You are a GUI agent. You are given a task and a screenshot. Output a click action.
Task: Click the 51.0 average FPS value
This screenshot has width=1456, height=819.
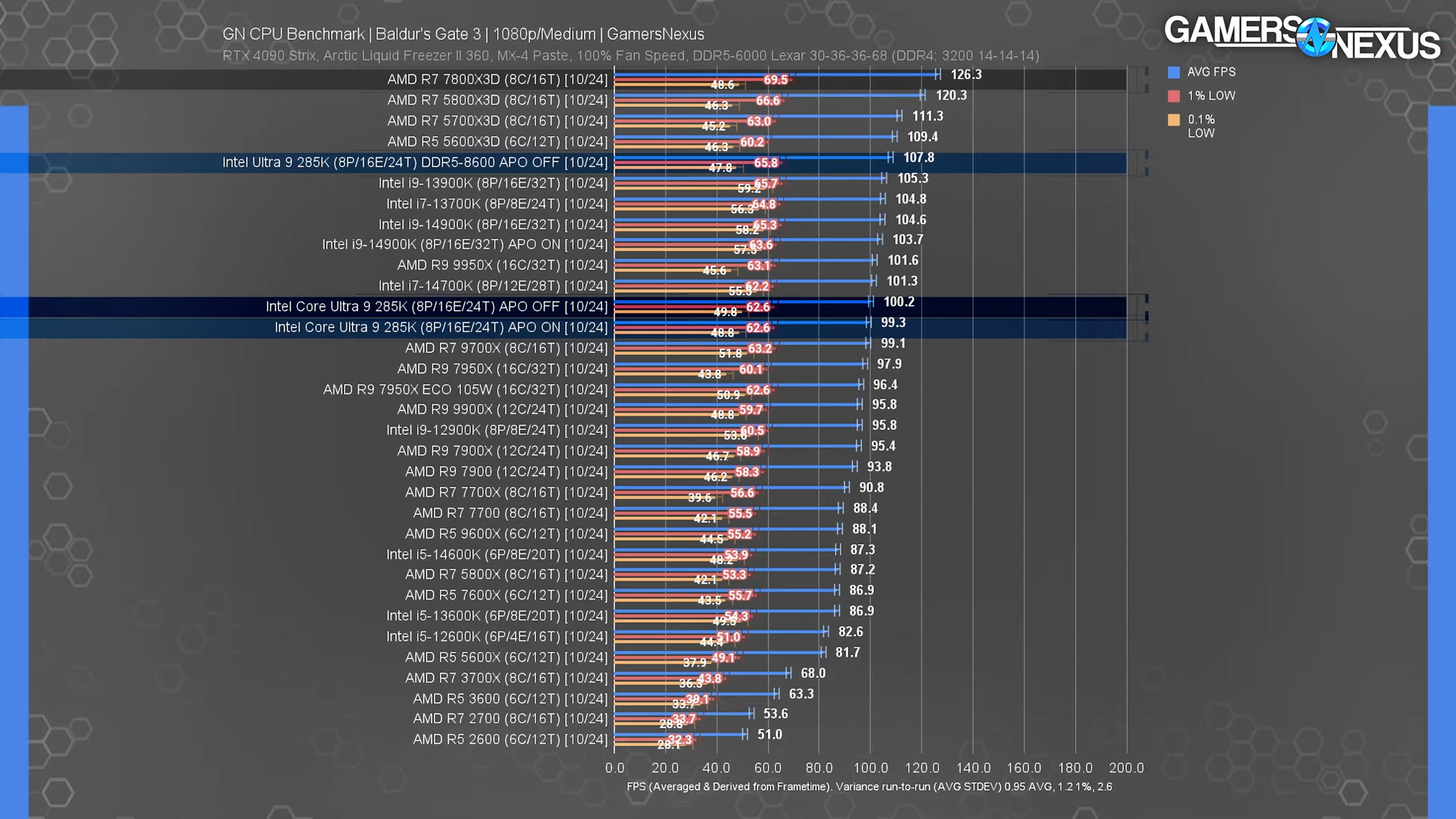tap(769, 735)
